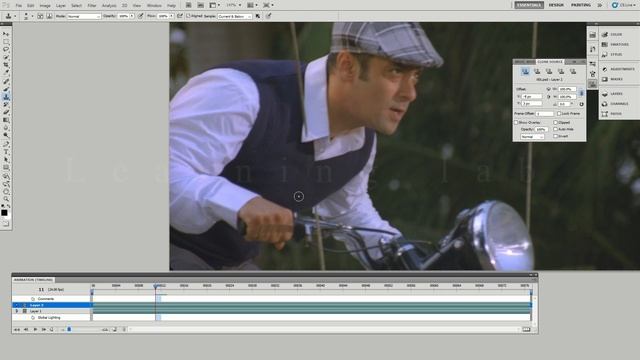Switch to Design workspace

[x=556, y=5]
